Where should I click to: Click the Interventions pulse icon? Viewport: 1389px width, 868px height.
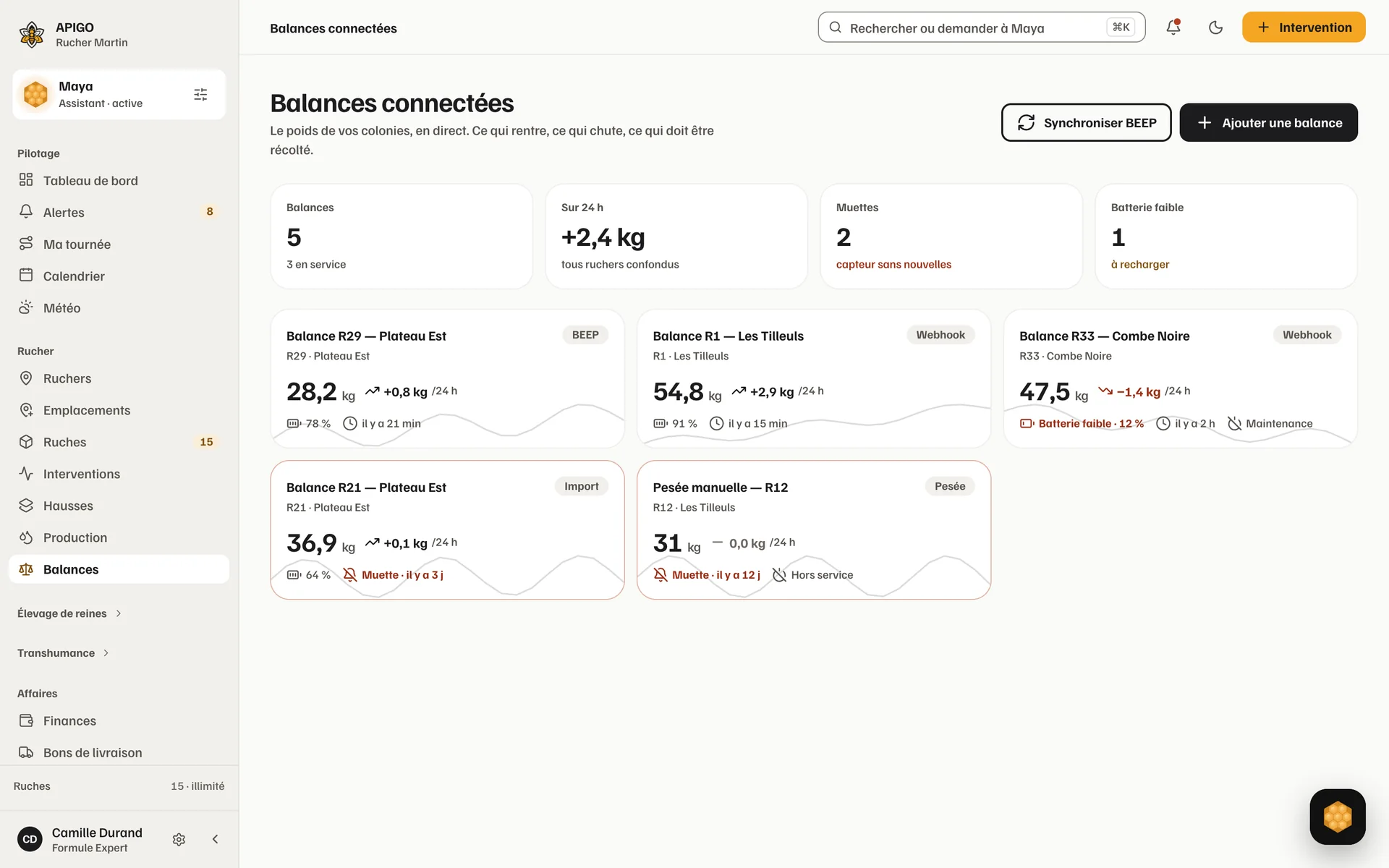coord(26,474)
